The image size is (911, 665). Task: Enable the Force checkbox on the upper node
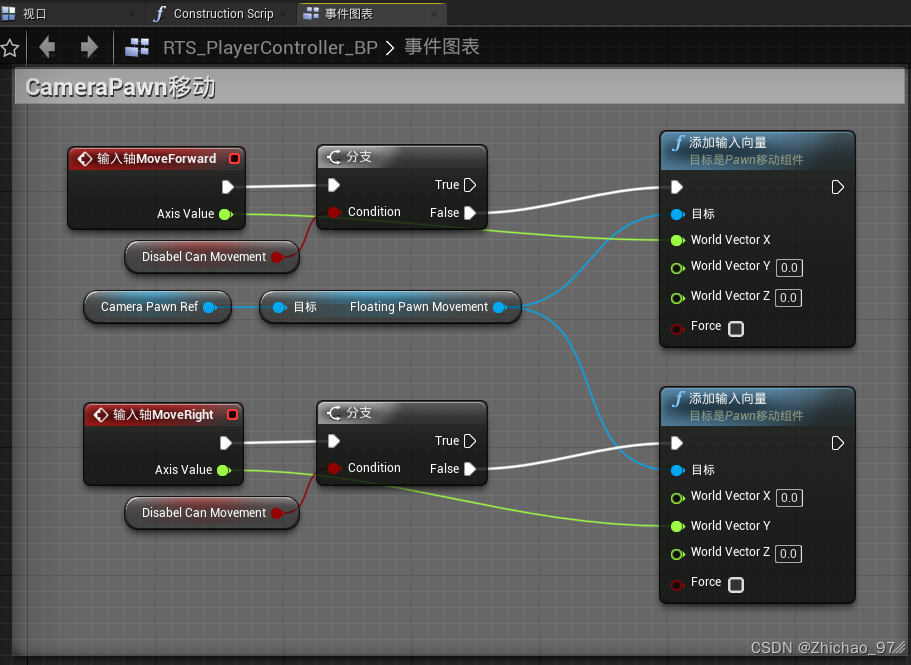[x=736, y=327]
